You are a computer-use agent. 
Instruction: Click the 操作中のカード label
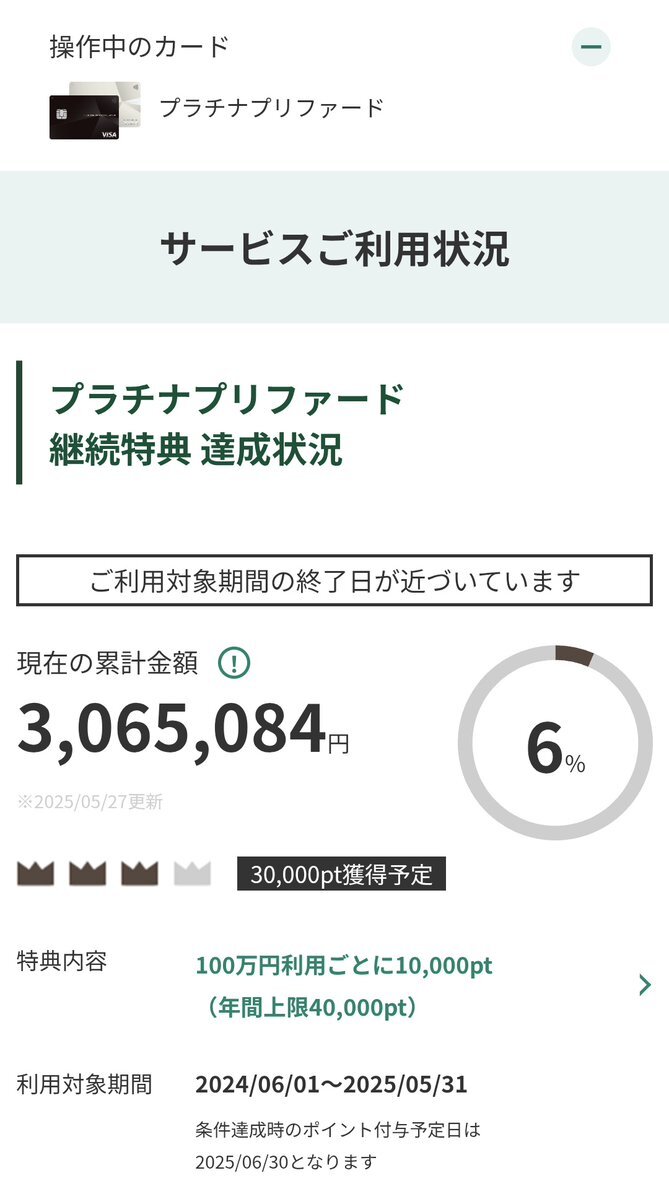(x=139, y=47)
